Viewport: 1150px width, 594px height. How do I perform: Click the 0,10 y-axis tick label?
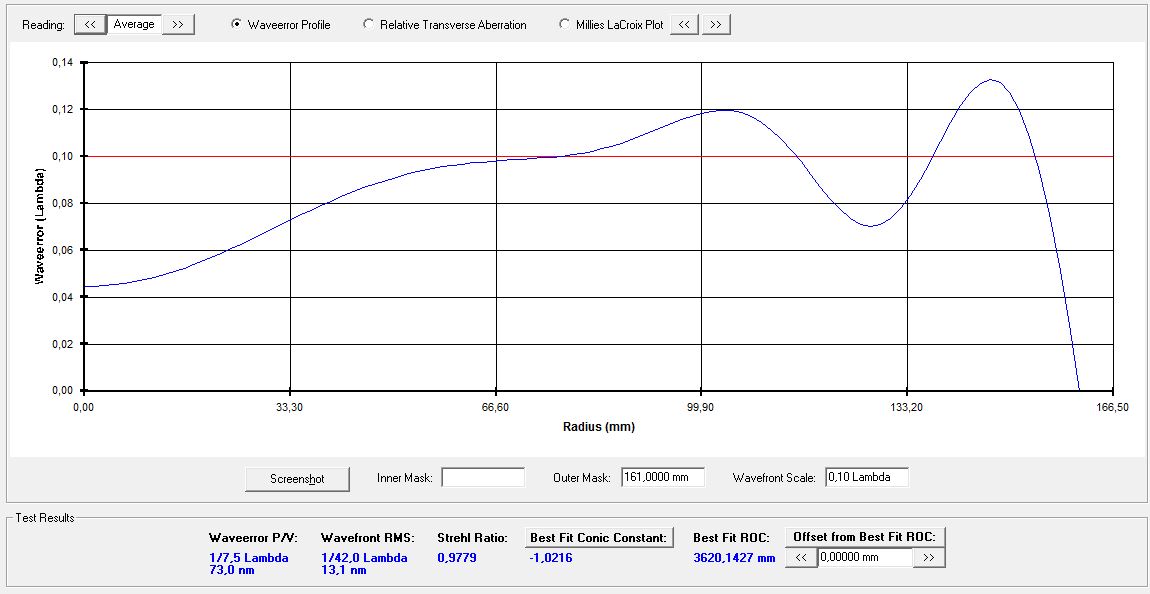click(x=62, y=156)
